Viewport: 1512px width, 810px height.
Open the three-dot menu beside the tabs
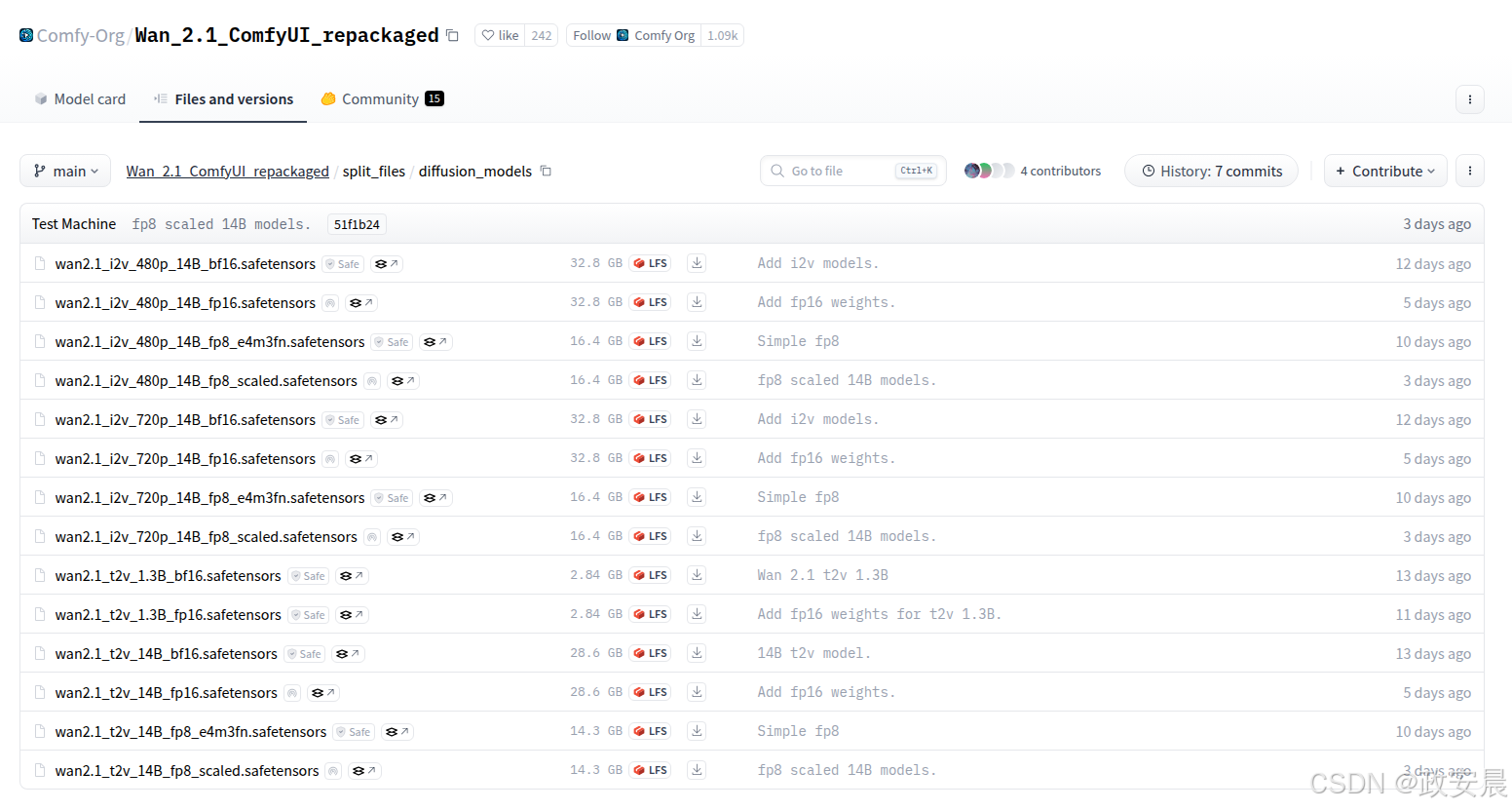[x=1469, y=98]
